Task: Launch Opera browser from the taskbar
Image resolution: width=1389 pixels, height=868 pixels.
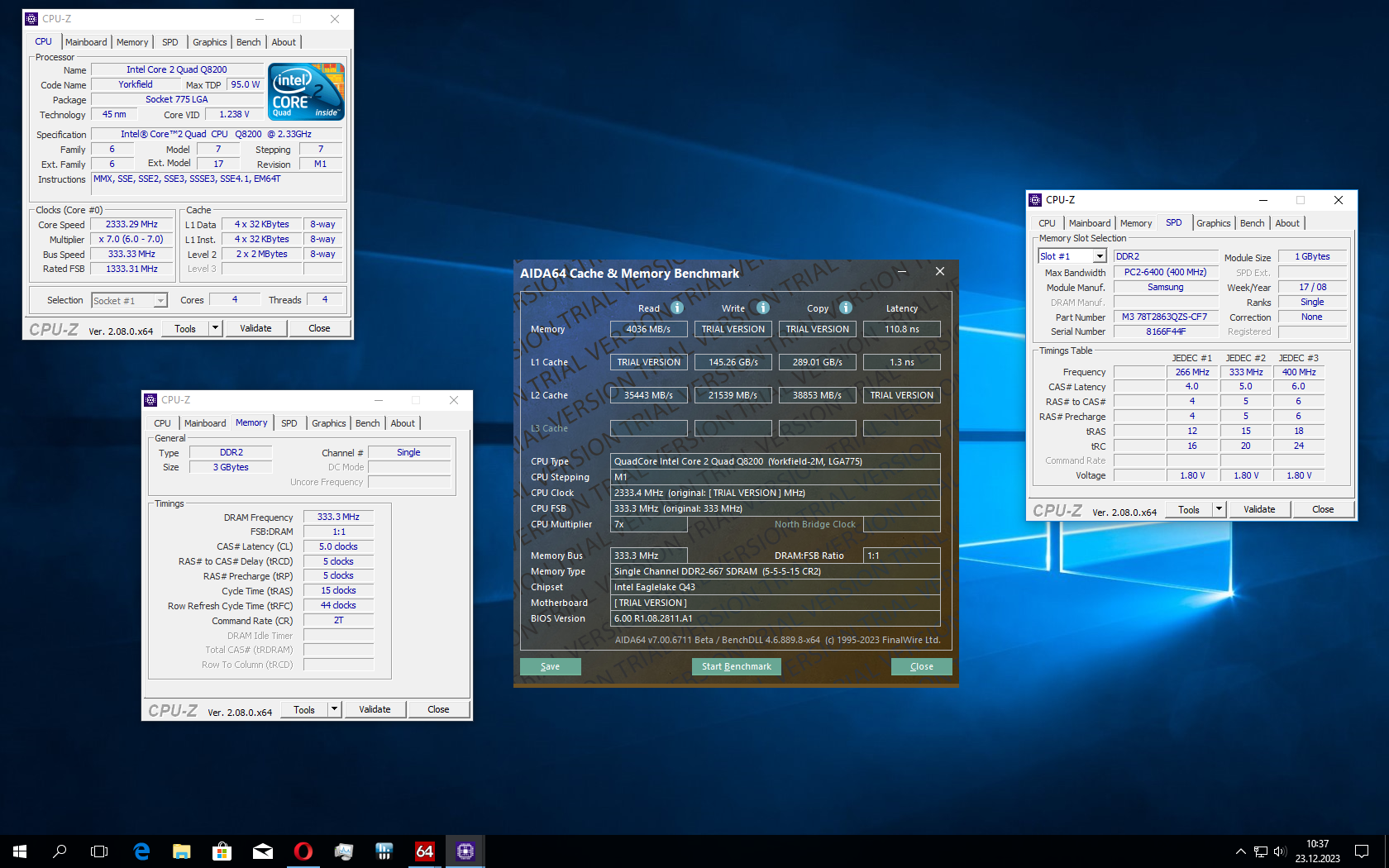Action: 303,851
